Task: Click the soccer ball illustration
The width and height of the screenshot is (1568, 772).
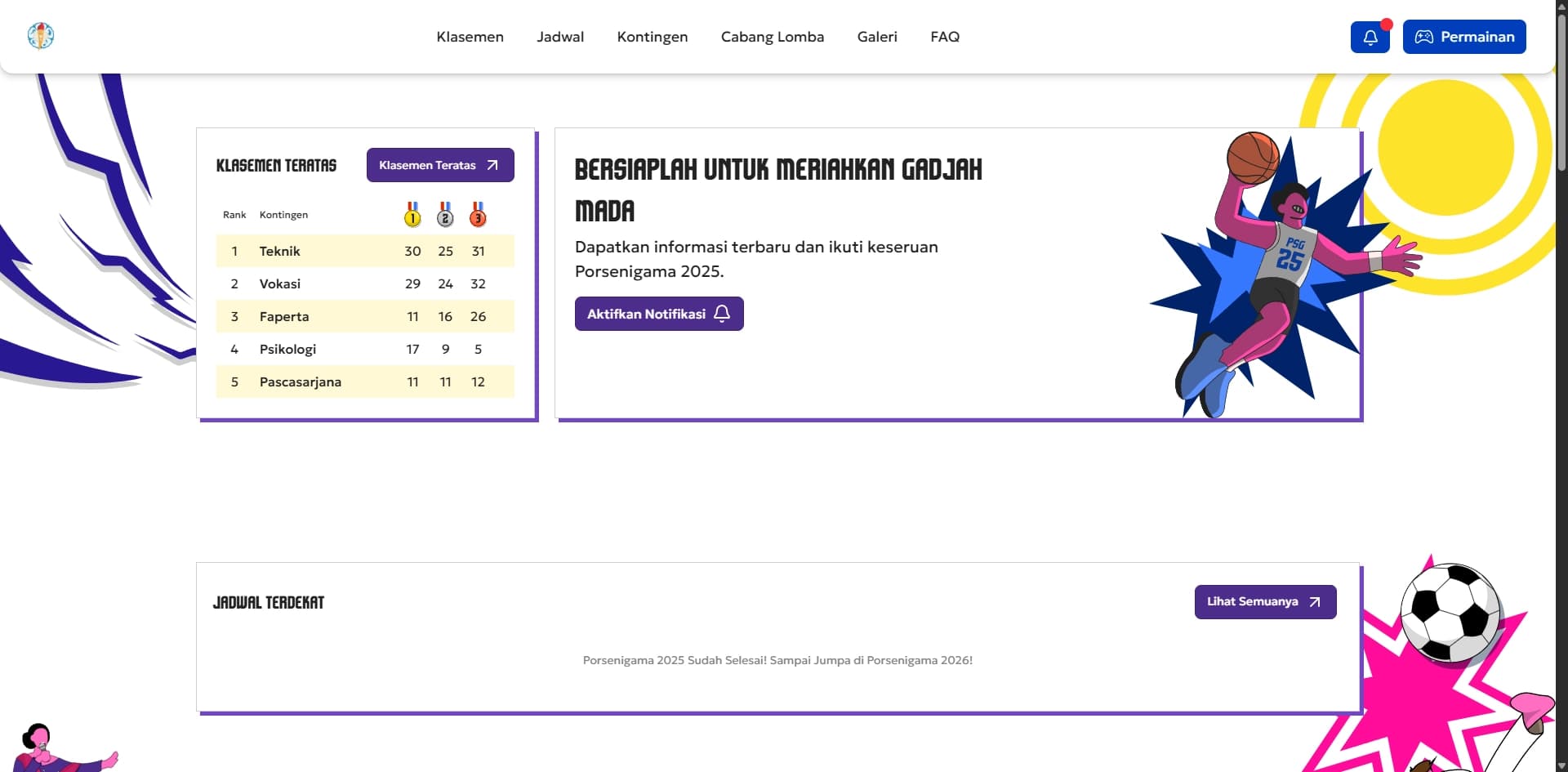Action: coord(1450,612)
